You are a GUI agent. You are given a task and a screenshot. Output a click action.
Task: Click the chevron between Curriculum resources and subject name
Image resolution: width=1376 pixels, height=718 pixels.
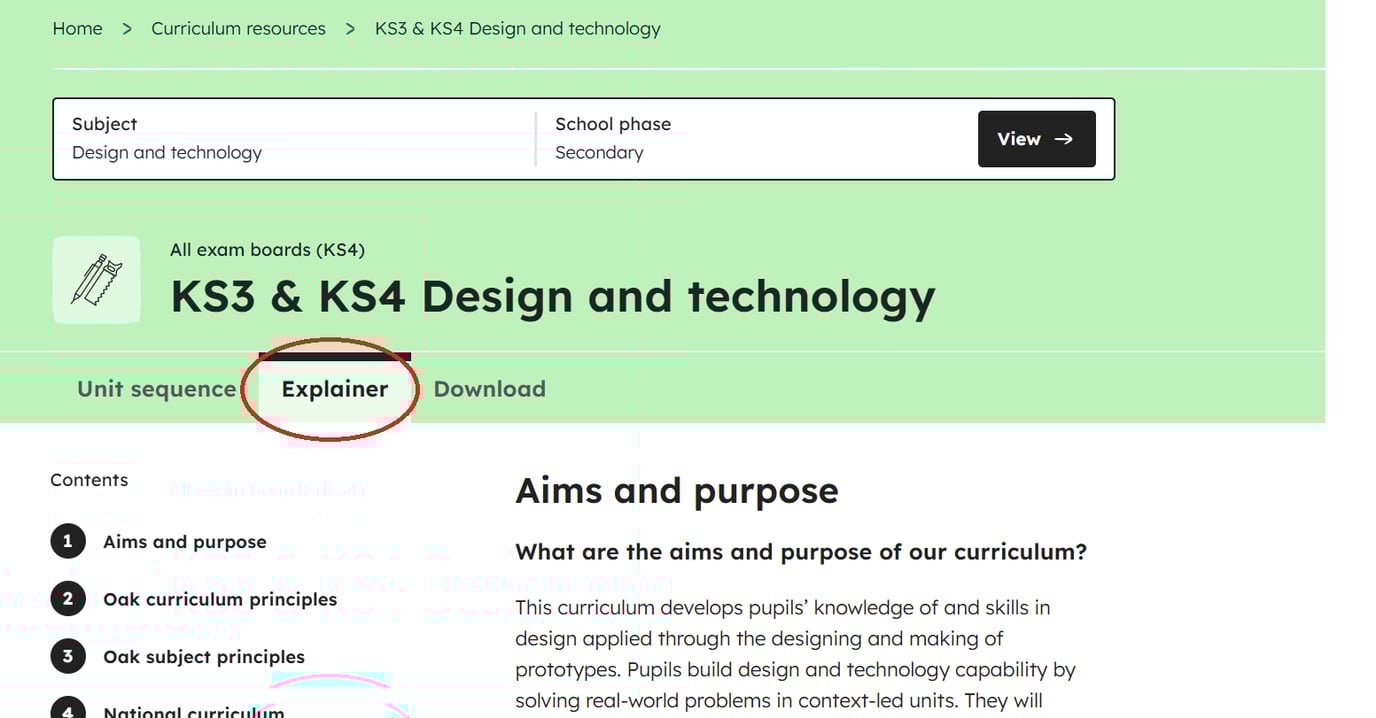point(350,28)
